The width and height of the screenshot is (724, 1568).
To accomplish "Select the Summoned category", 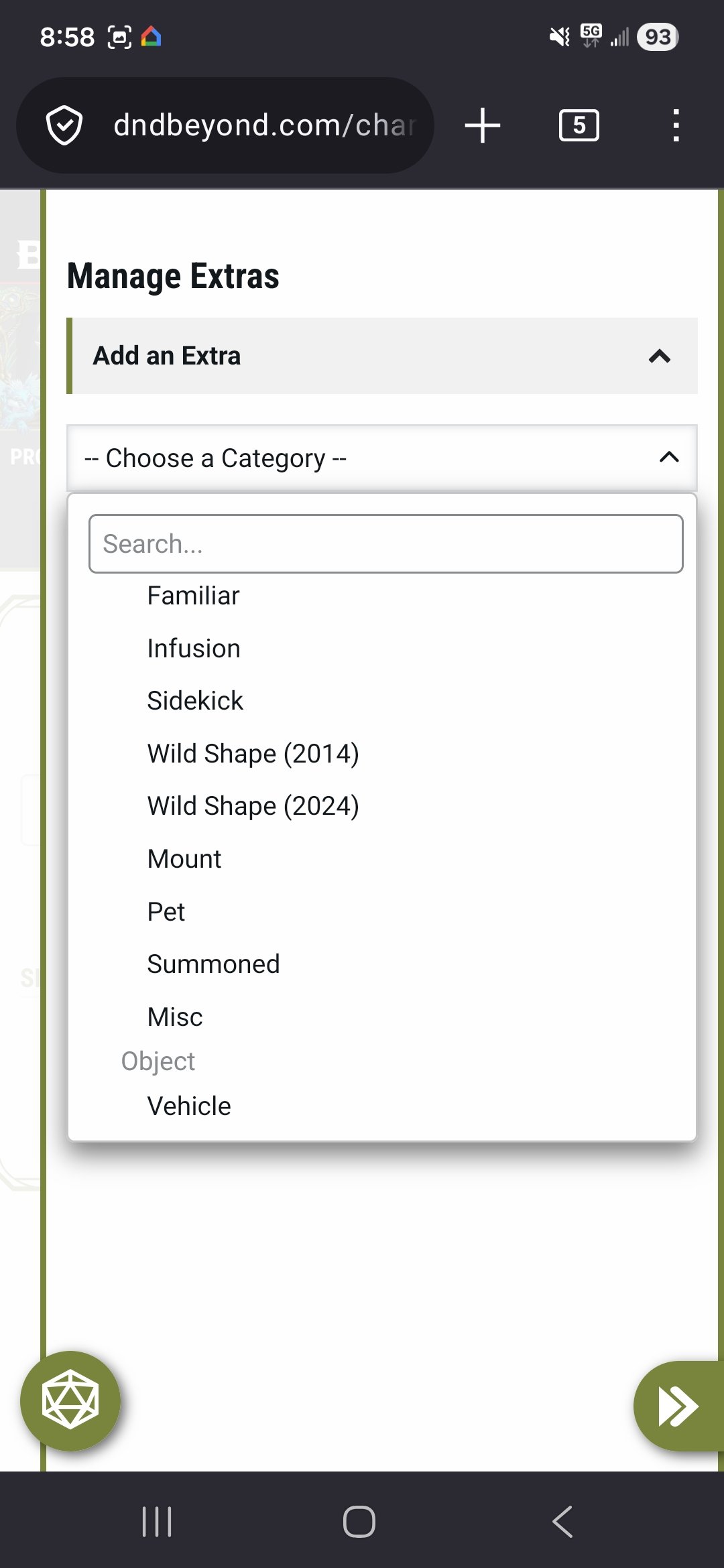I will 213,964.
